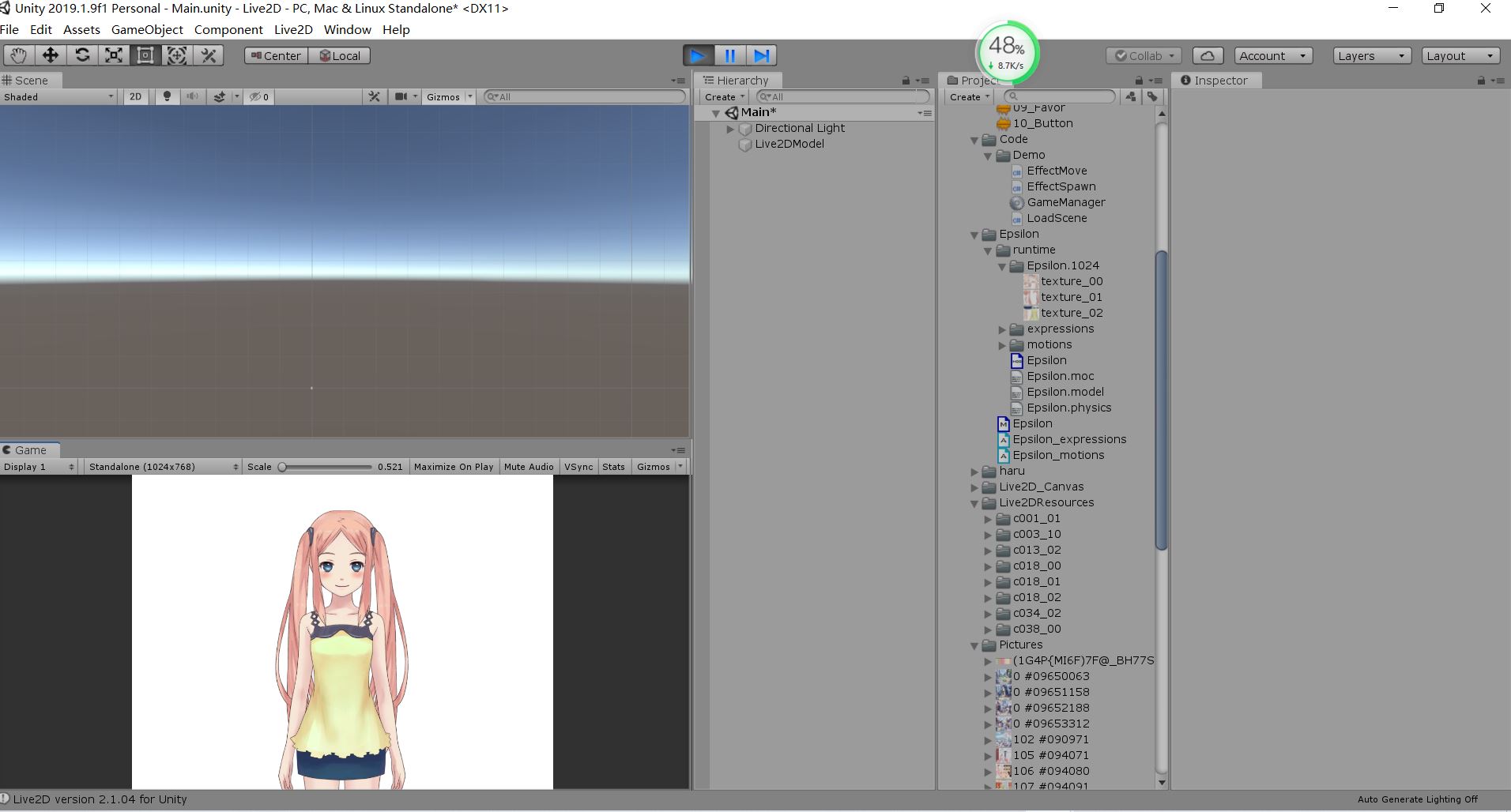Open the Live2D menu
This screenshot has height=812, width=1511.
click(x=292, y=29)
